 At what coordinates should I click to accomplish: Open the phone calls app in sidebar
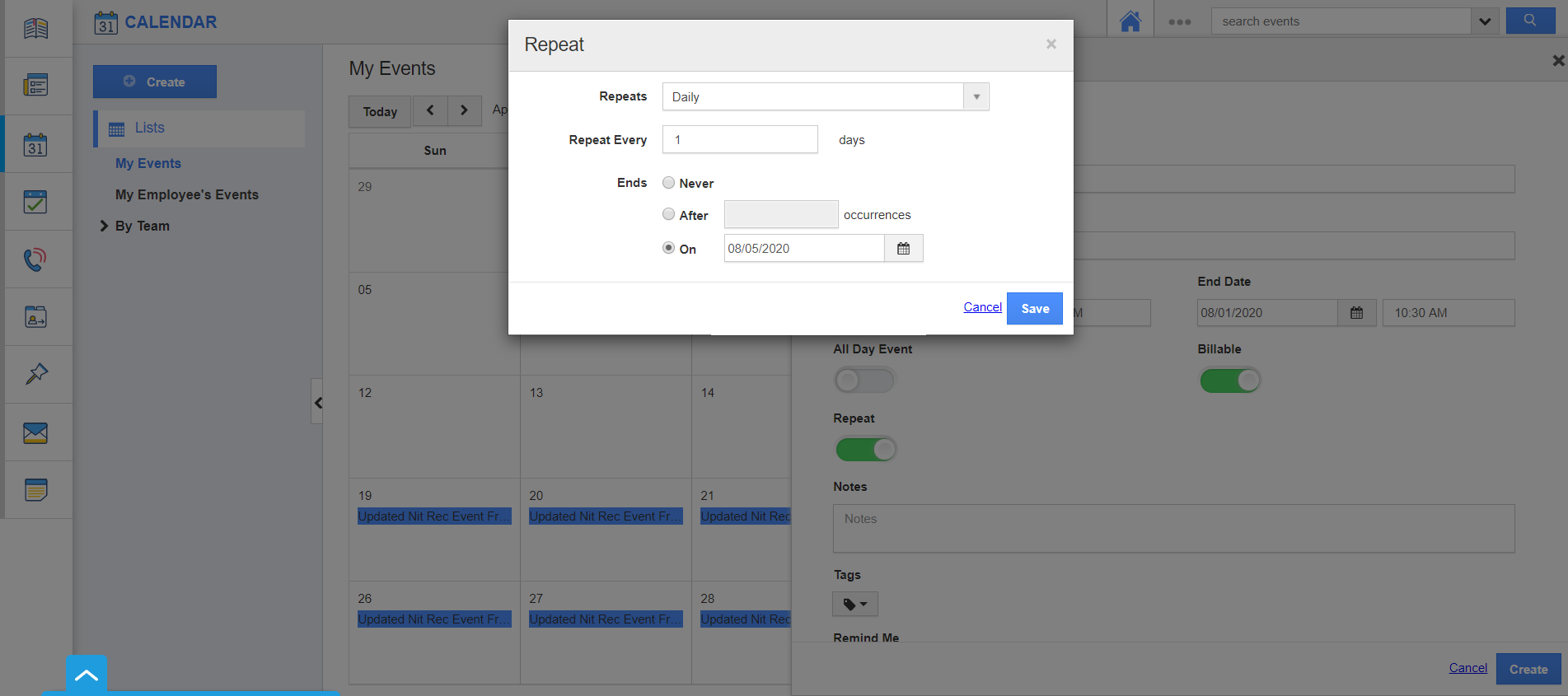pyautogui.click(x=35, y=259)
